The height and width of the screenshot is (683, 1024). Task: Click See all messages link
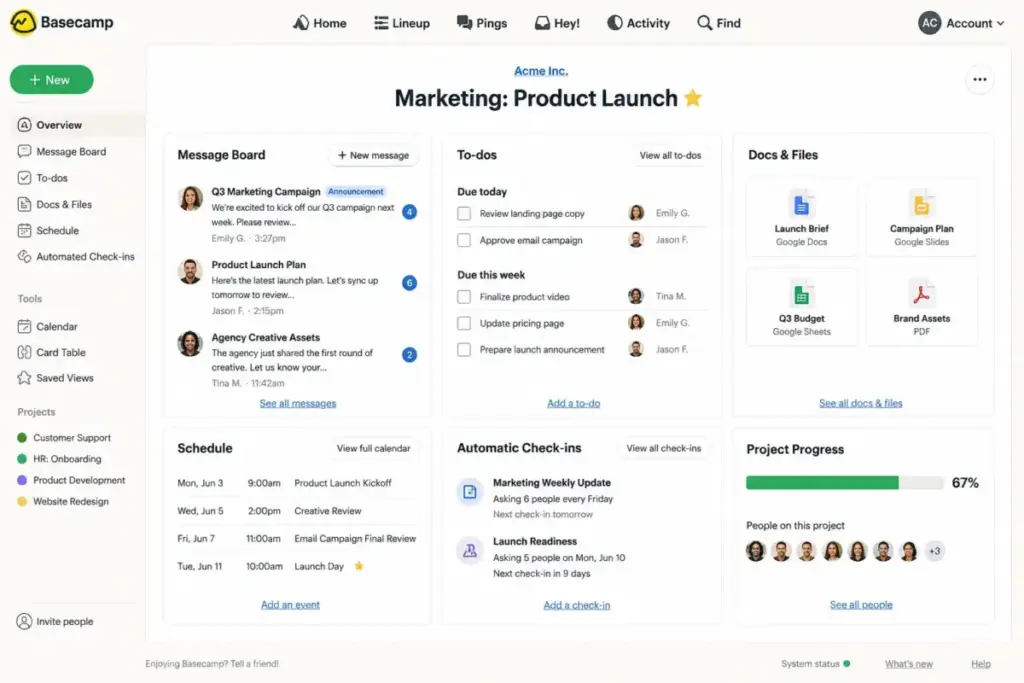coord(298,404)
